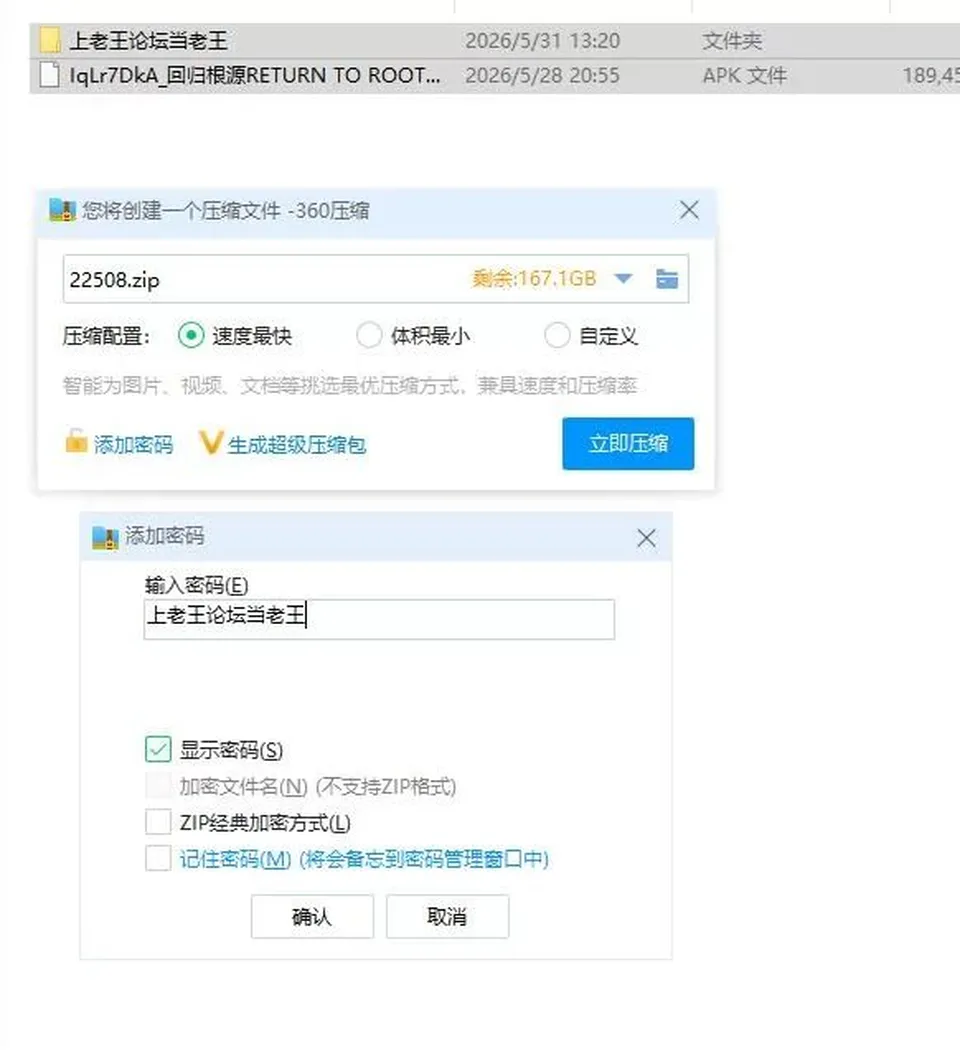Click the gold lock icon for 添加密码
Screen dimensions: 960x1051
tap(76, 441)
